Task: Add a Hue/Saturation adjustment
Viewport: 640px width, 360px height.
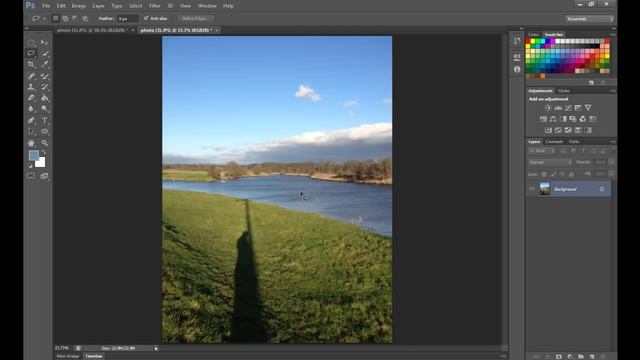Action: point(543,119)
